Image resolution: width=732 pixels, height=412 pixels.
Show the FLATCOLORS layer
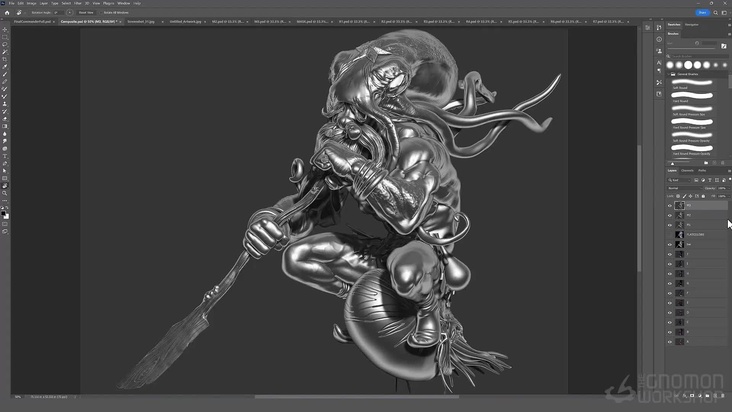(x=670, y=235)
